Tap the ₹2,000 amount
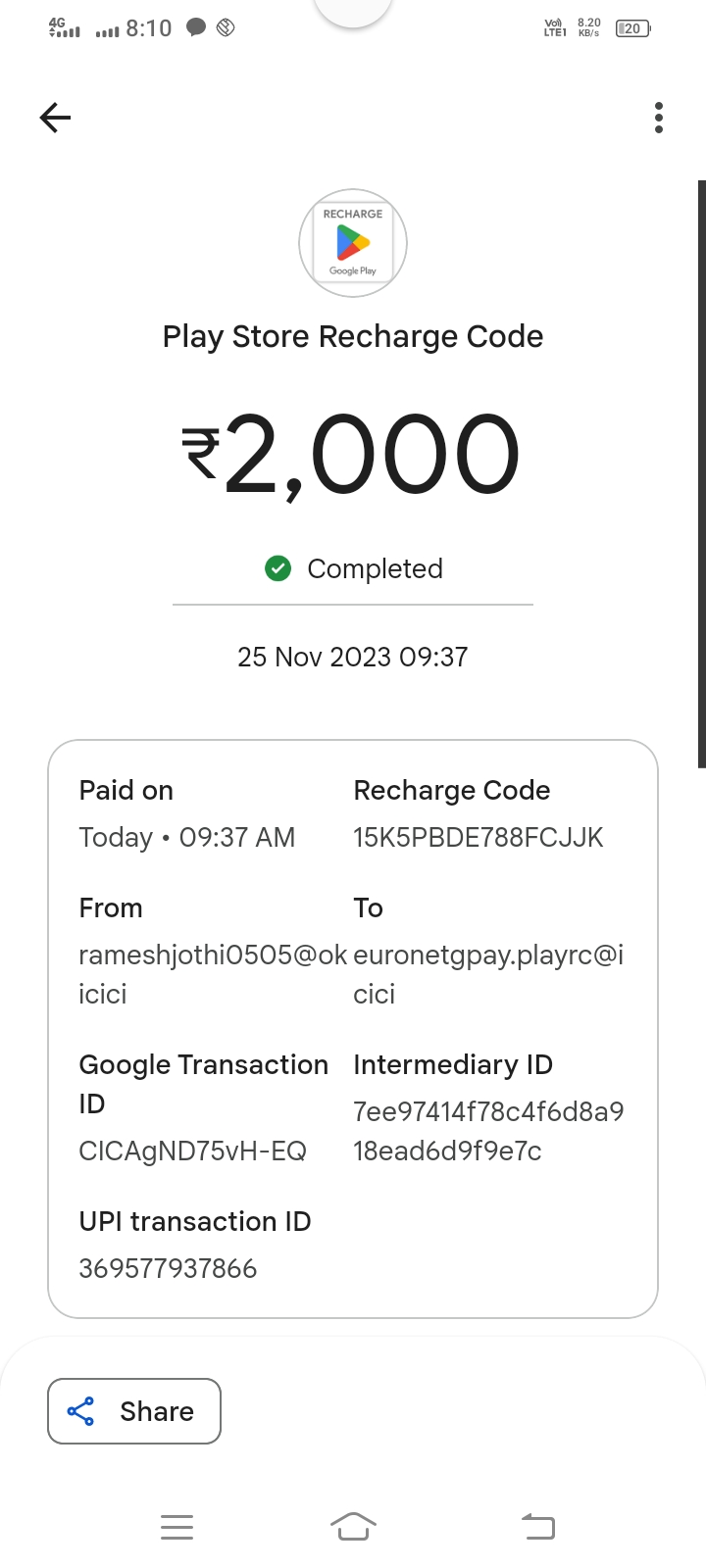Screen dimensions: 706x1568 [x=351, y=455]
